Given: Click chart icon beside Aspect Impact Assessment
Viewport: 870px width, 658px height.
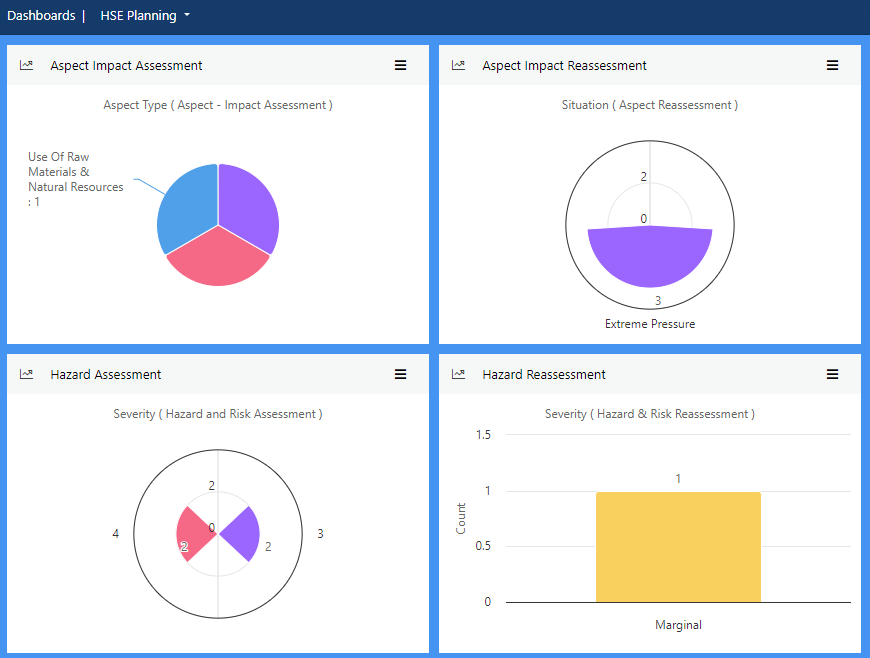Looking at the screenshot, I should [27, 65].
